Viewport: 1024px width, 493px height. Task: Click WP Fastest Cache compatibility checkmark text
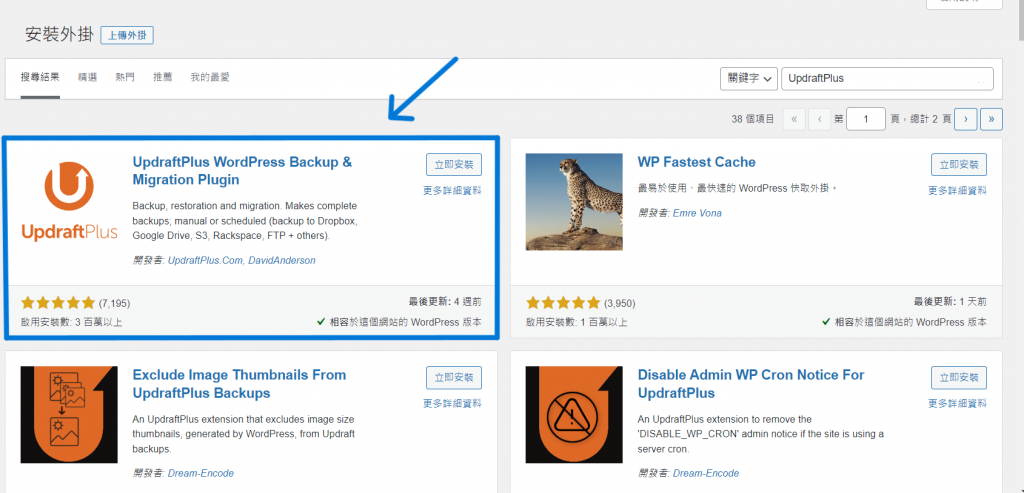904,322
